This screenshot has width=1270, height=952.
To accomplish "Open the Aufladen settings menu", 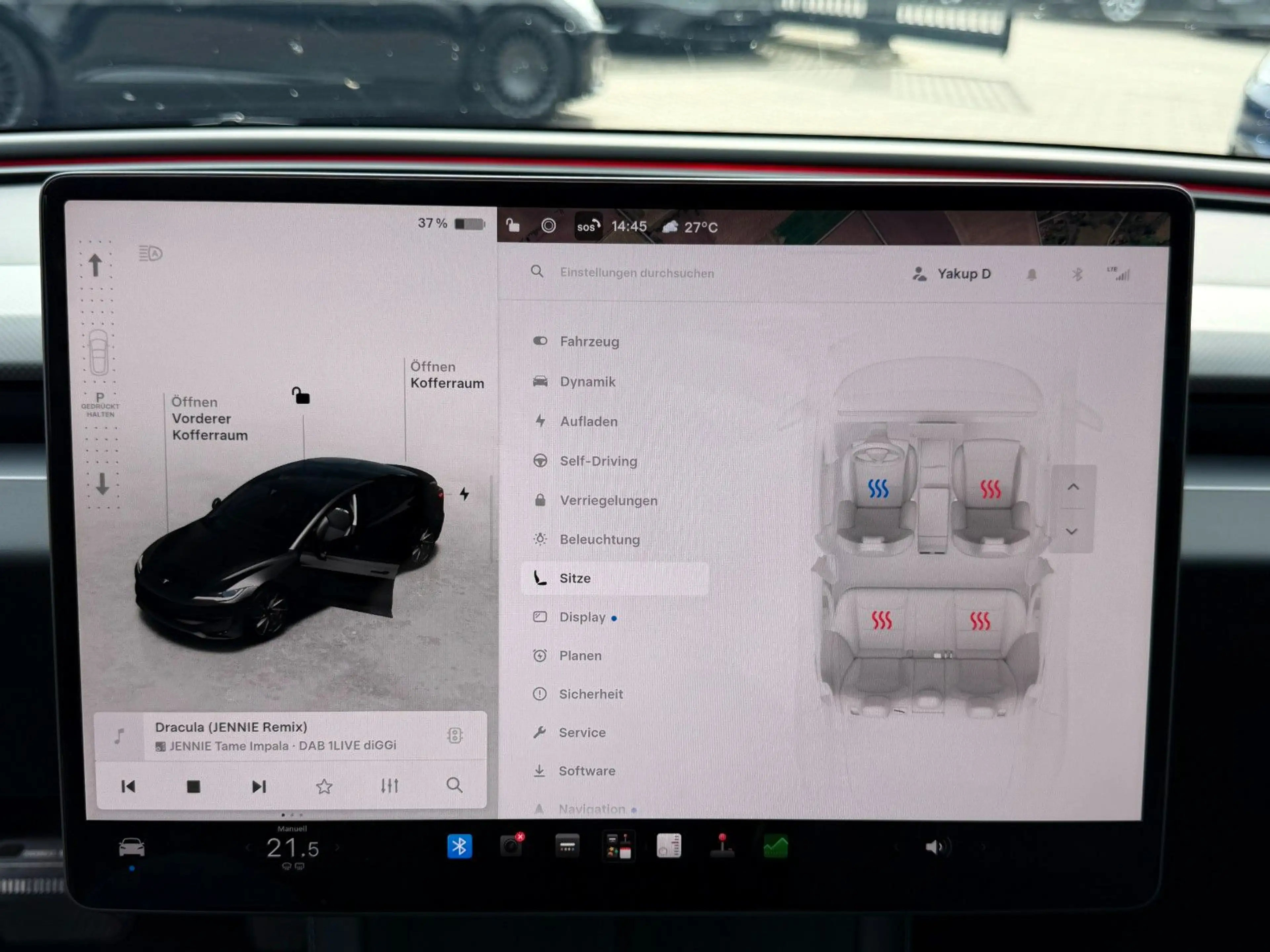I will 575,421.
